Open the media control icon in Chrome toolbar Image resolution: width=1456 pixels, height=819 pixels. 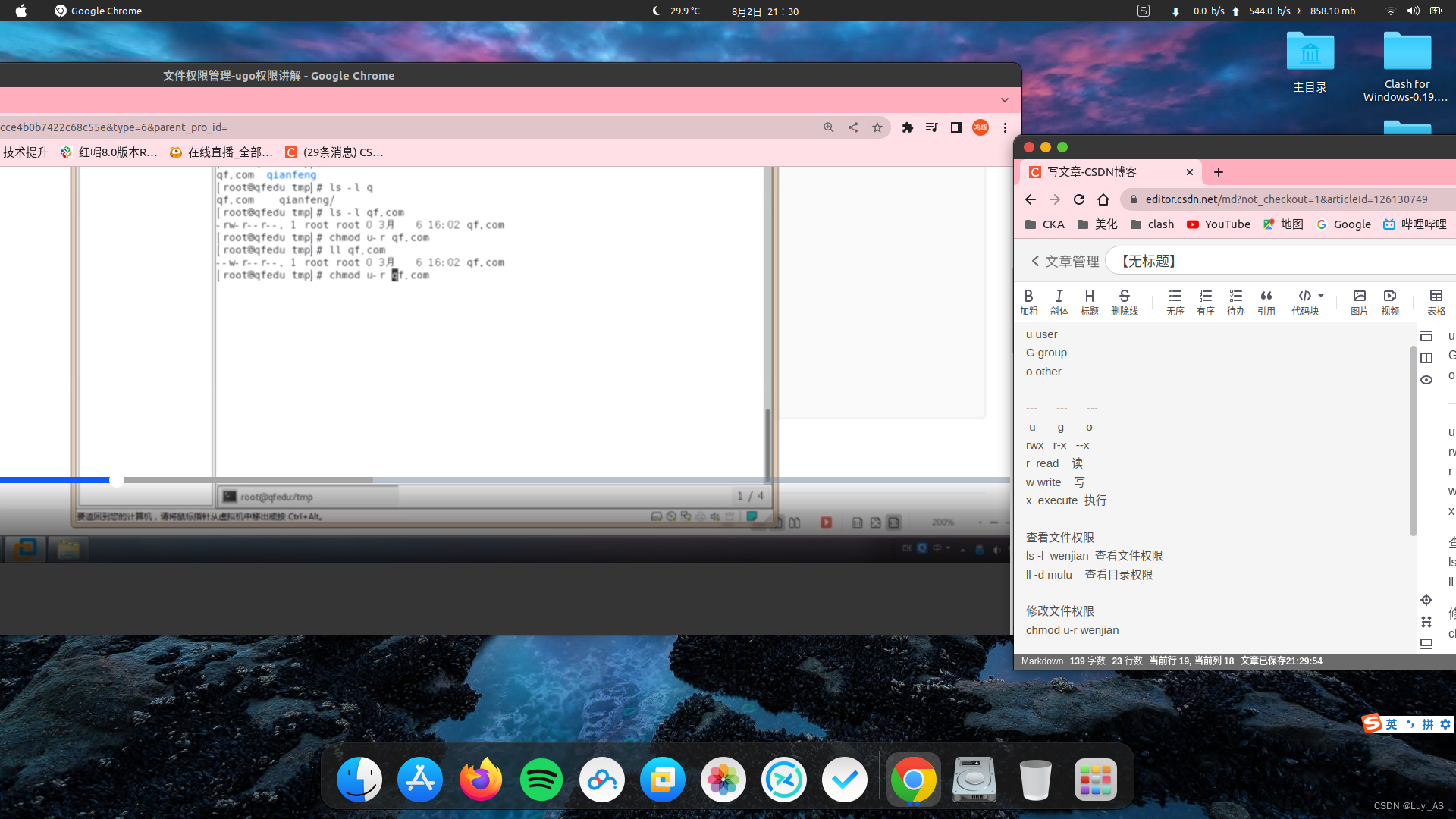pos(931,127)
